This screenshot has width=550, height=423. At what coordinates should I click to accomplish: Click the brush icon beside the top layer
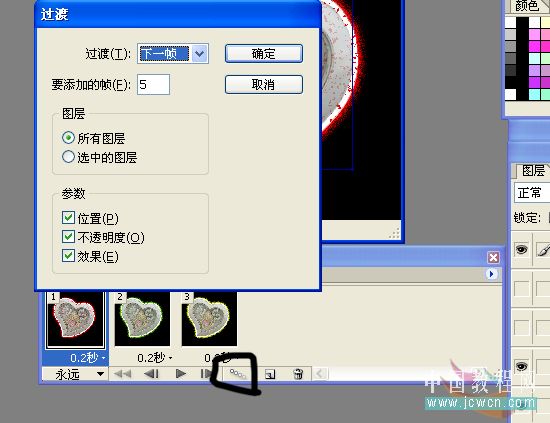(x=543, y=250)
